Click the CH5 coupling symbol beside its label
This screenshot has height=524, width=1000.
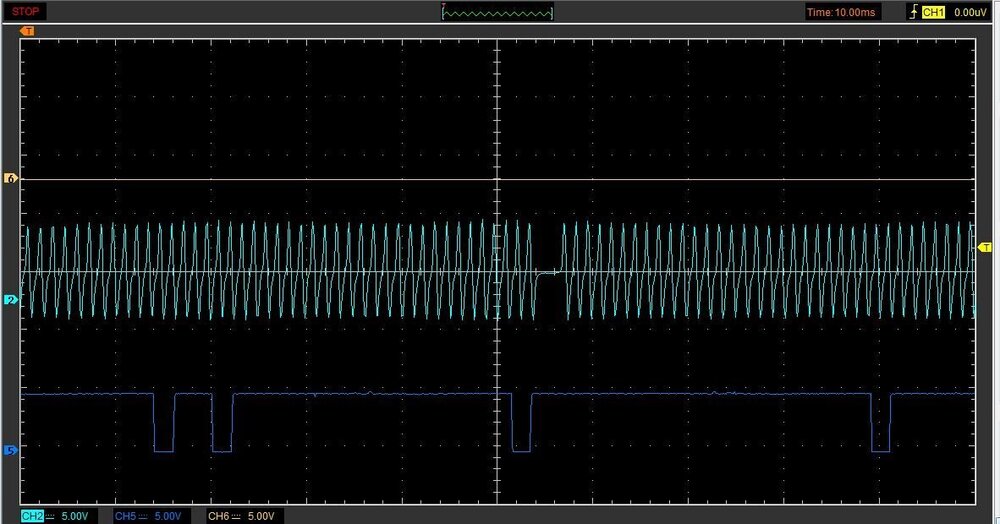pos(143,516)
